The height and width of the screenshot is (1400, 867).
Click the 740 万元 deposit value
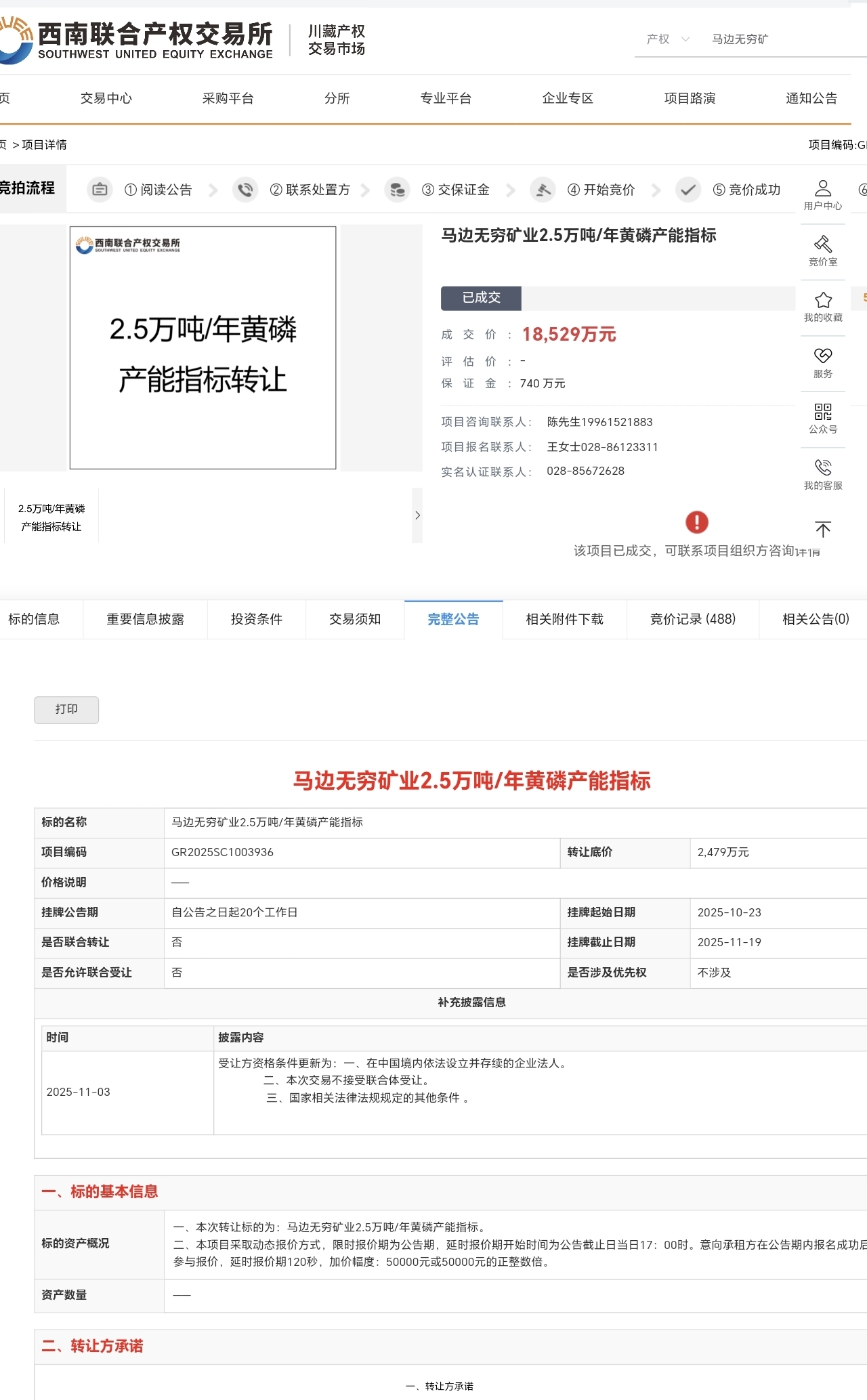[543, 383]
